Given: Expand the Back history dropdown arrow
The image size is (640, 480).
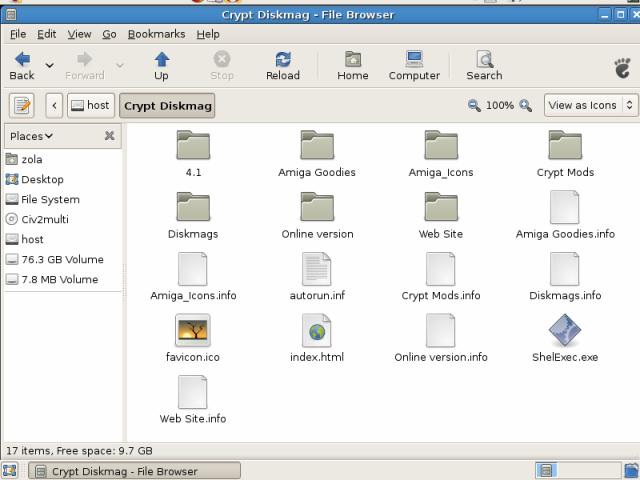Looking at the screenshot, I should point(50,66).
